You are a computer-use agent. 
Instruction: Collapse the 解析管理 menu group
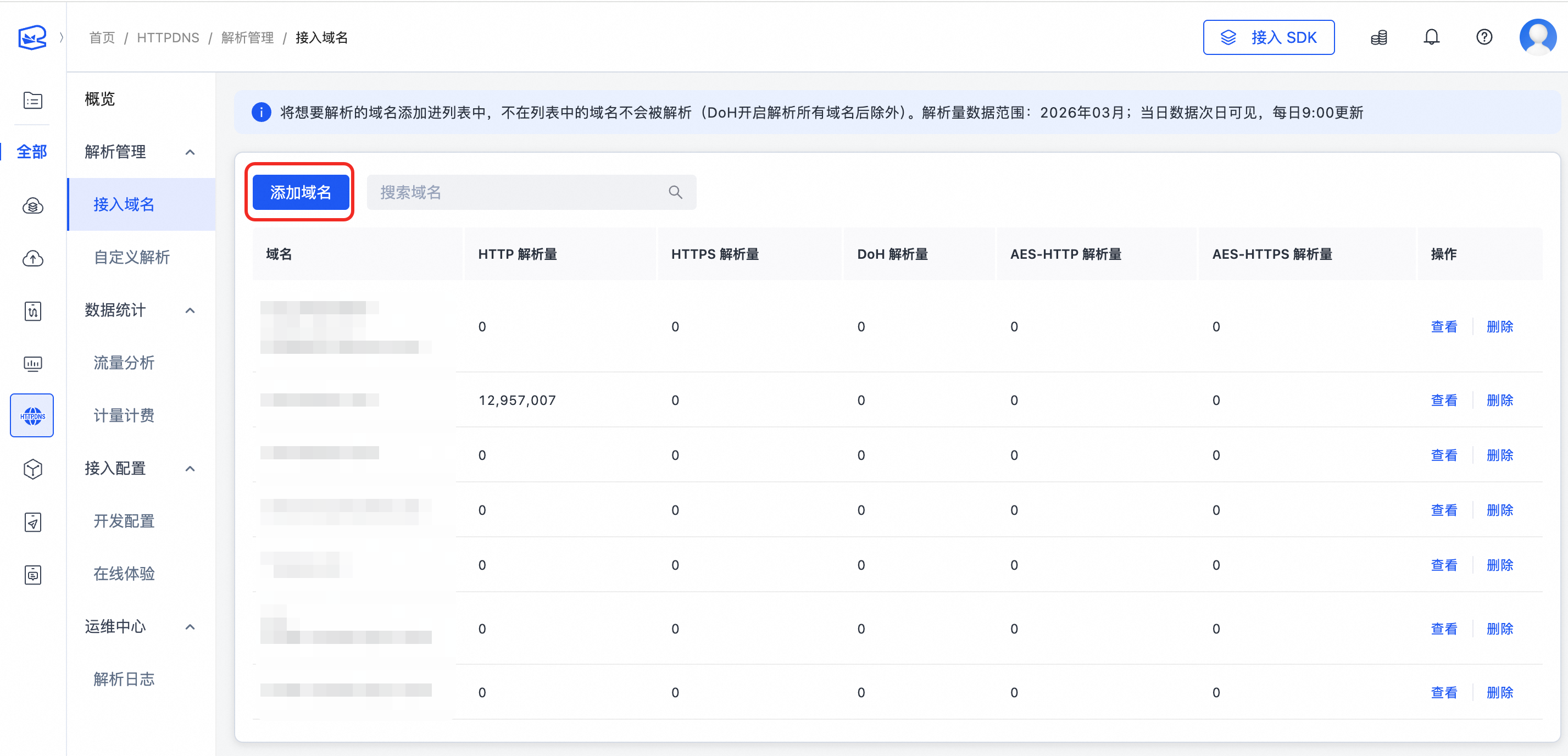click(190, 152)
